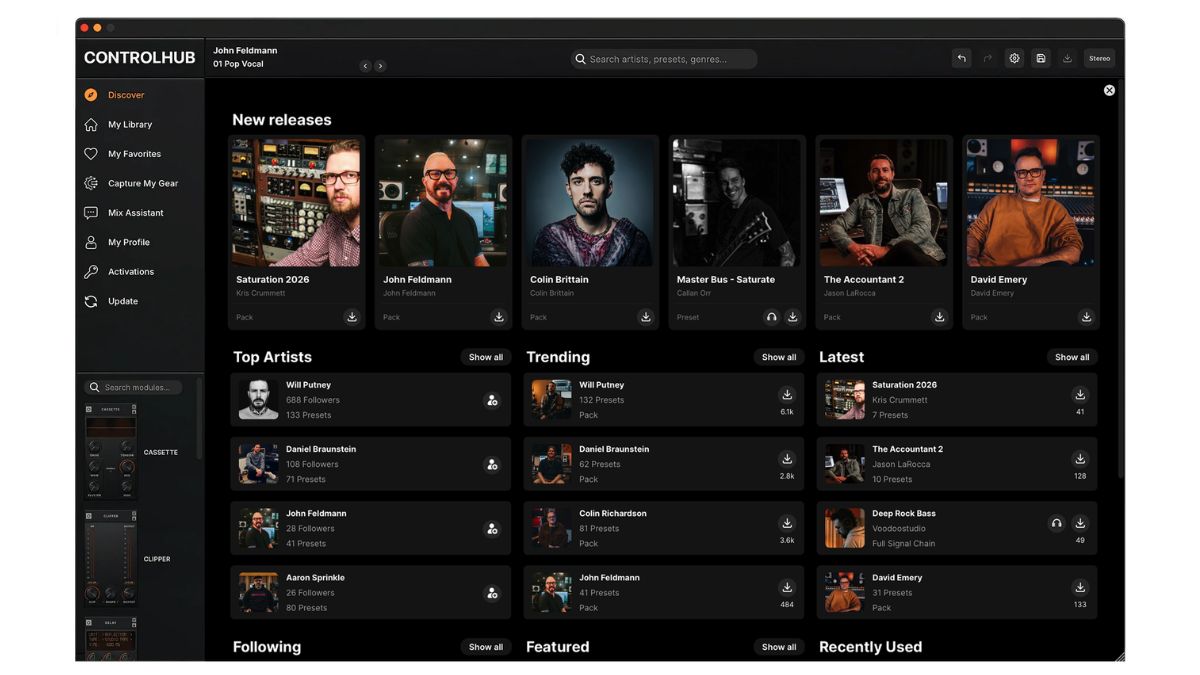Screen dimensions: 1200x675
Task: Click the main content scrollbar
Action: (x=1120, y=280)
